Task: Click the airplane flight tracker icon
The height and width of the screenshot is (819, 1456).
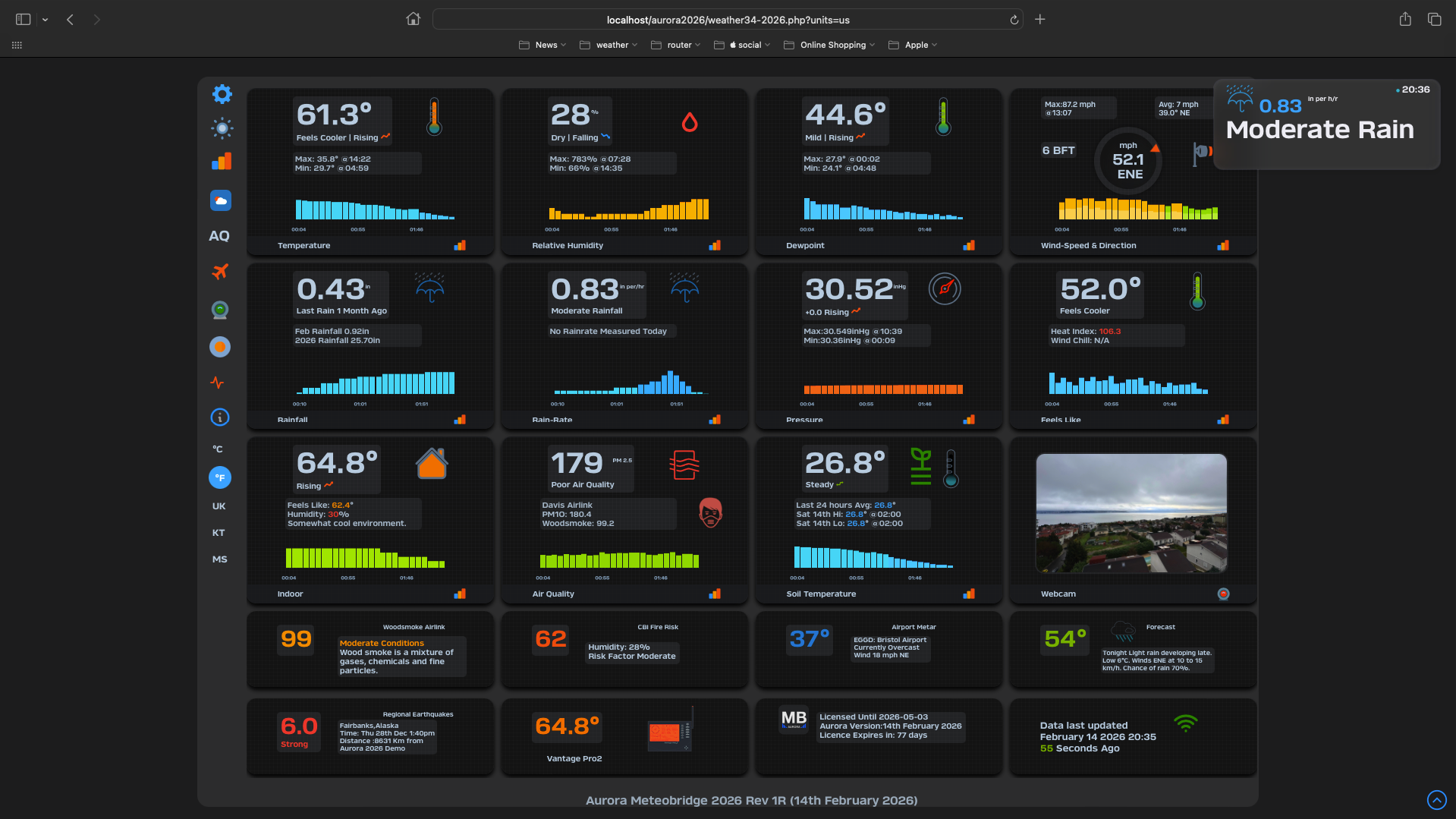Action: pyautogui.click(x=220, y=271)
